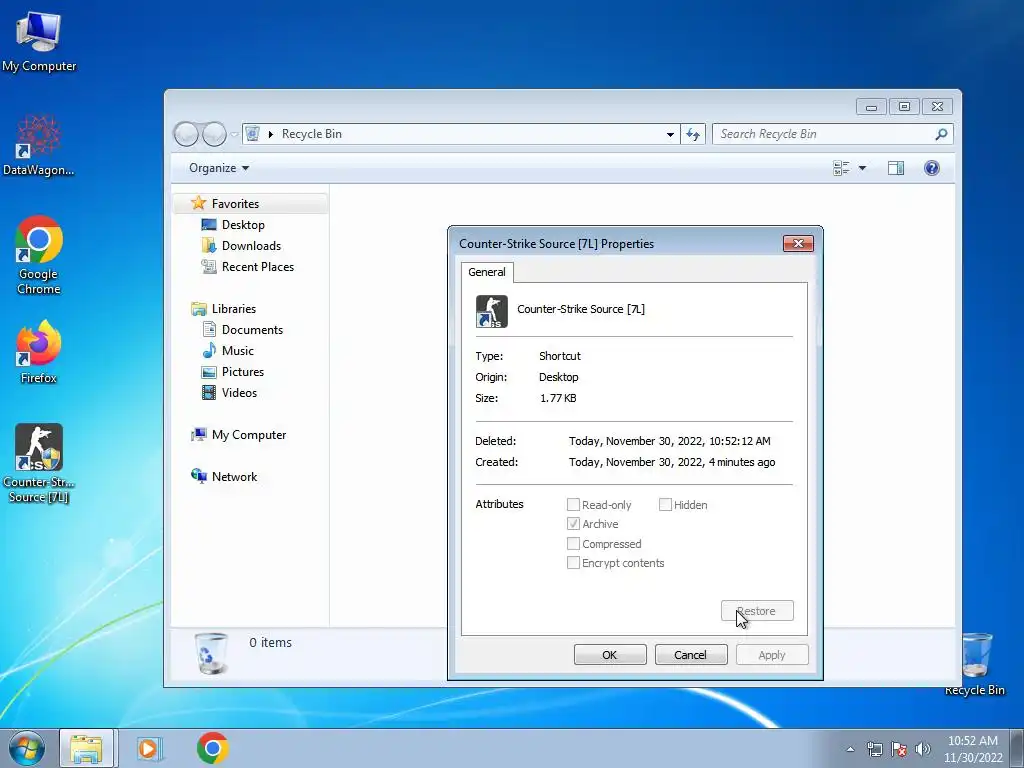The image size is (1024, 768).
Task: Open the DataWagon desktop shortcut
Action: point(39,146)
